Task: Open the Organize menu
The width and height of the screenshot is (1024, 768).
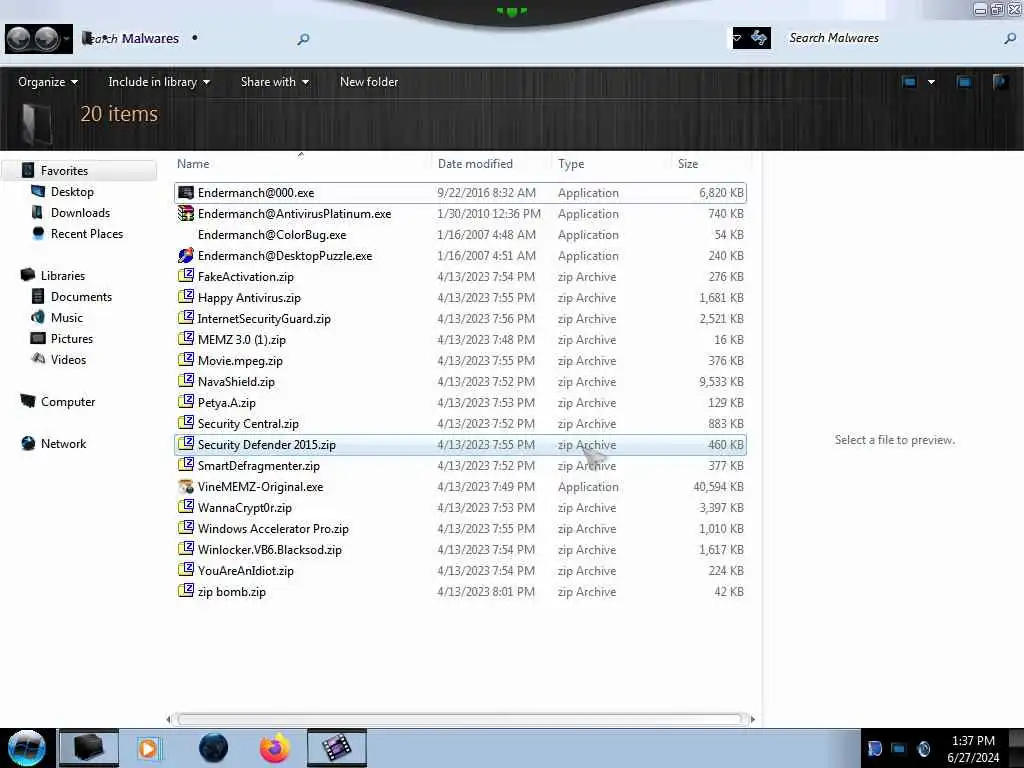Action: 48,82
